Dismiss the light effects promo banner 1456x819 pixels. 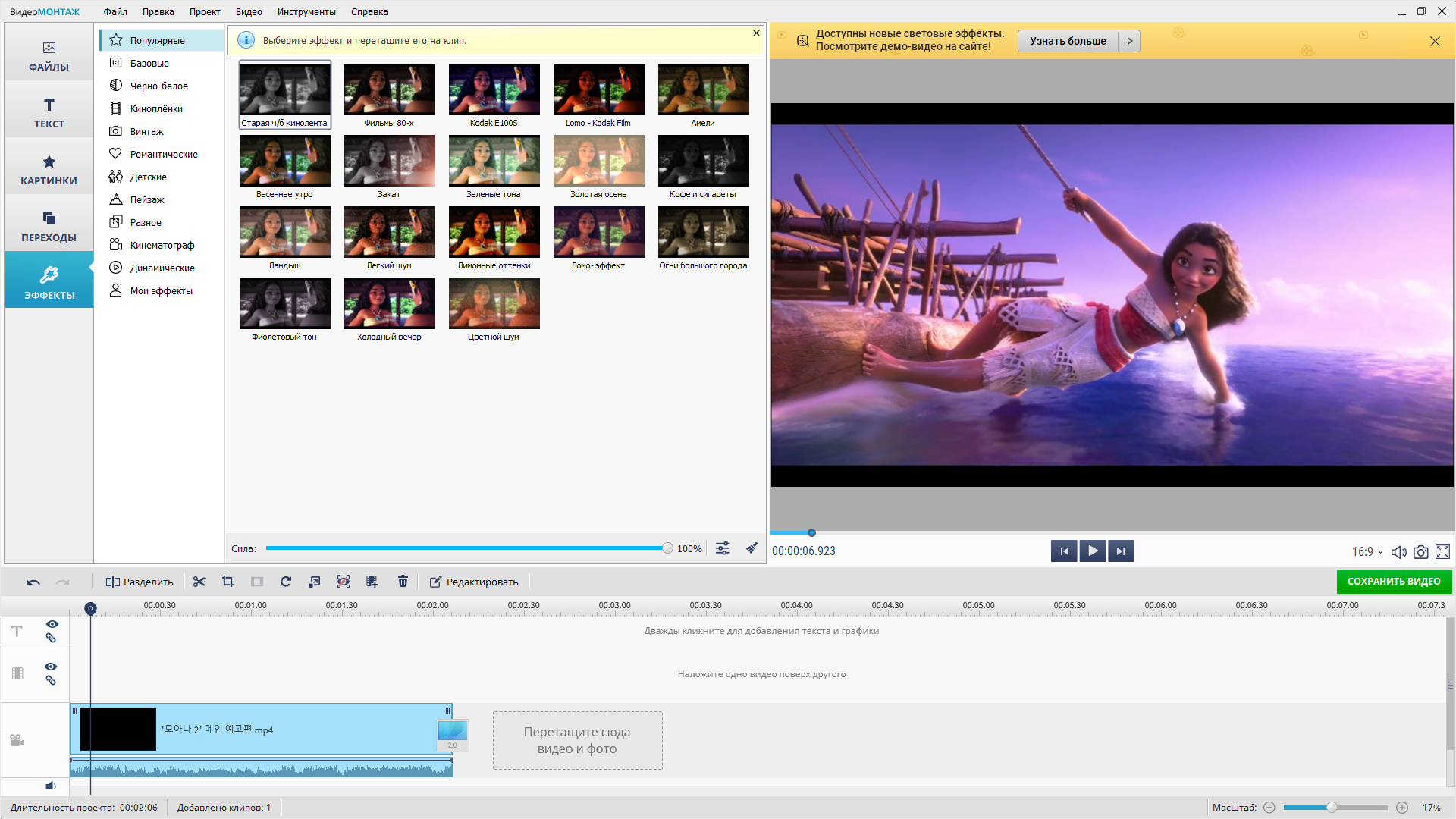[x=1435, y=42]
